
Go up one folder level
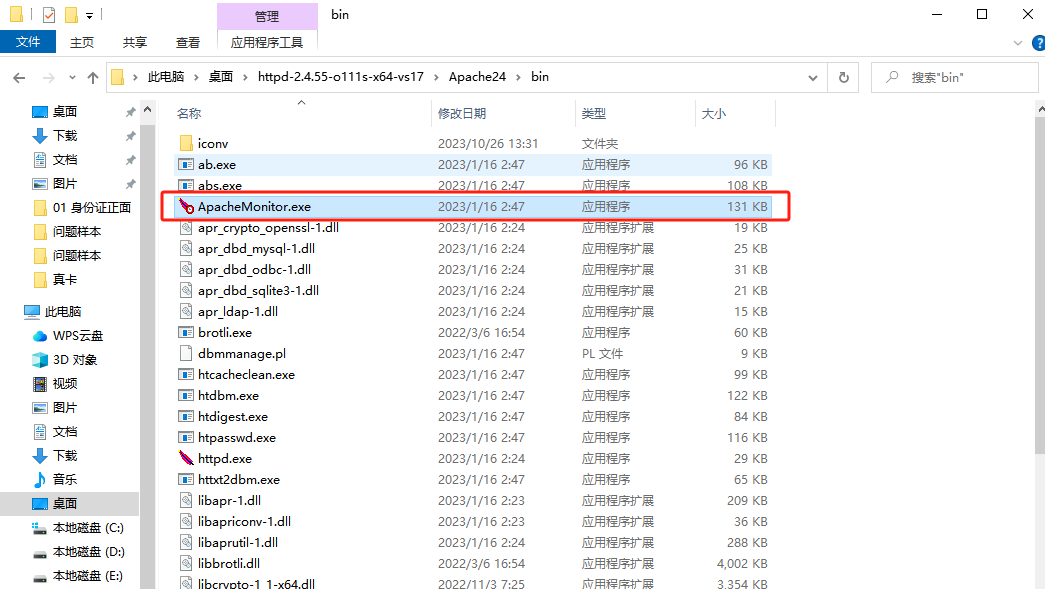(93, 78)
